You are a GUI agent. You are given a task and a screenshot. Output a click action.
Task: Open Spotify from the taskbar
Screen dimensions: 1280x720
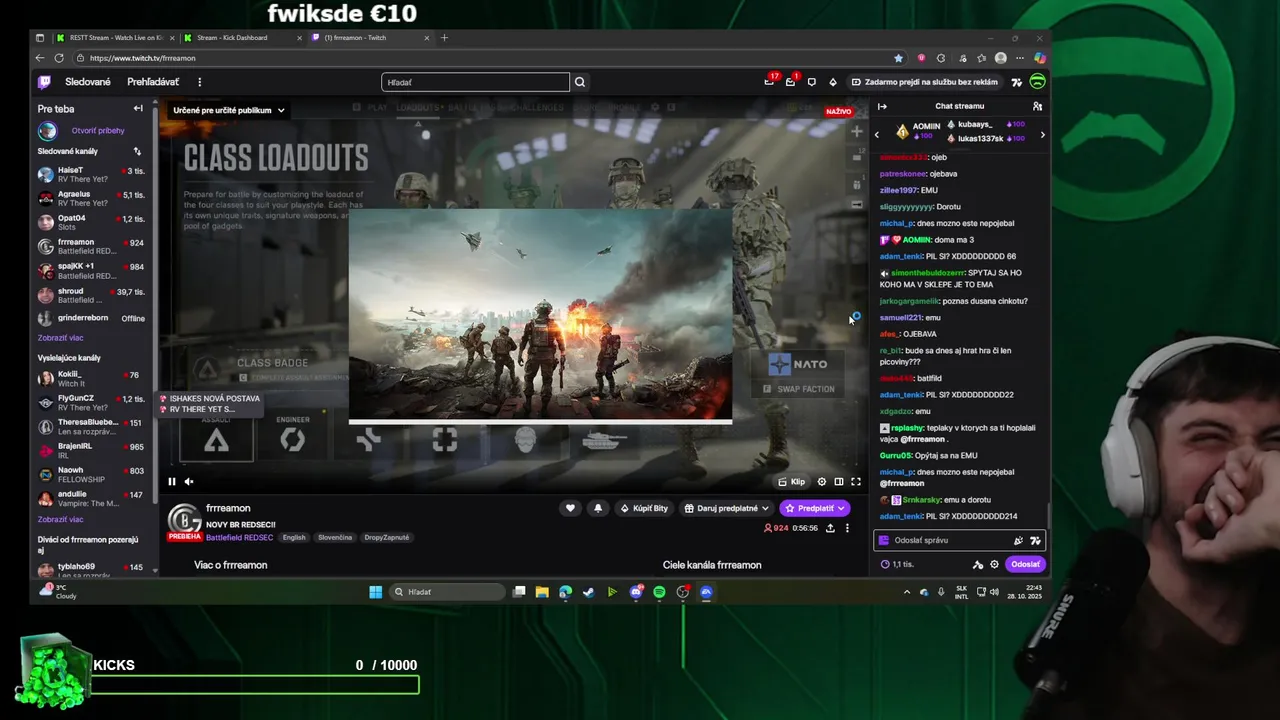point(659,592)
